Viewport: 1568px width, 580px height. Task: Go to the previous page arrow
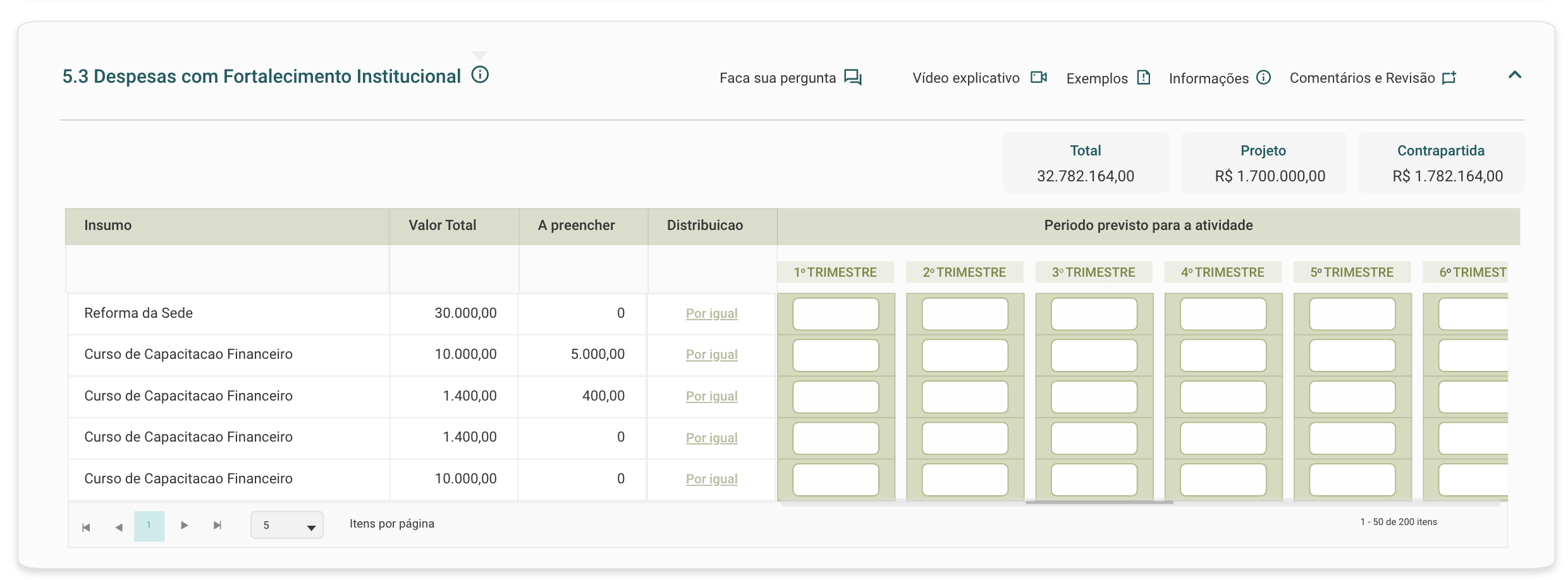point(118,526)
